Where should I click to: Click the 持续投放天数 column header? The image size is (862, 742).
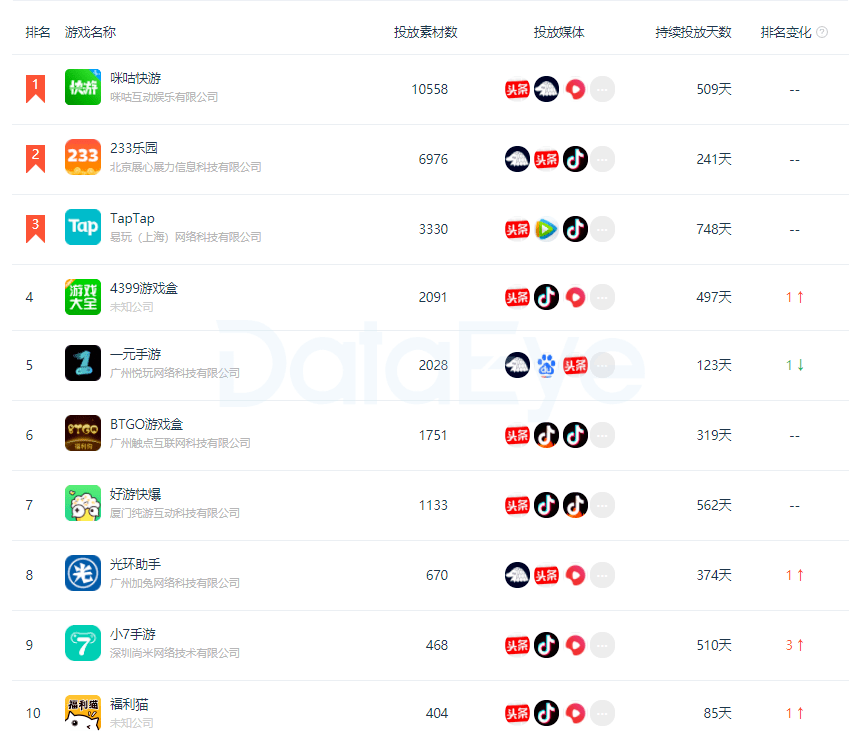[x=693, y=32]
